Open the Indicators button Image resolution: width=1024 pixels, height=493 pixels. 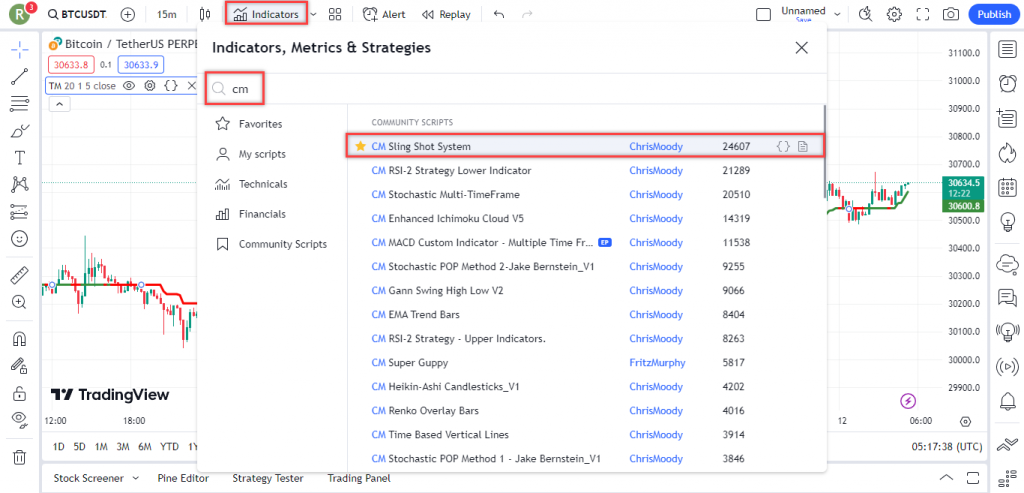266,14
